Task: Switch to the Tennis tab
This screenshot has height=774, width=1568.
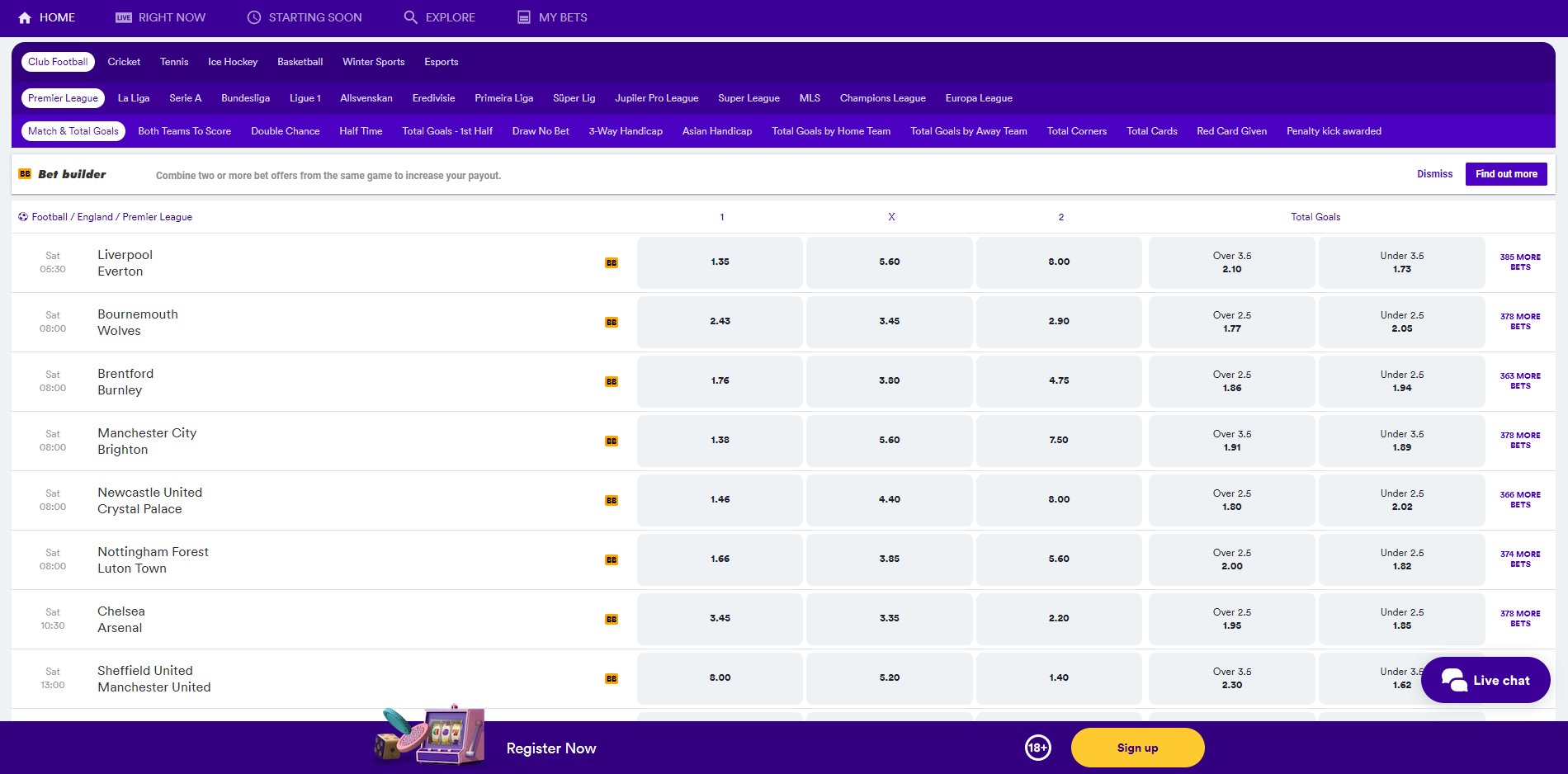Action: tap(174, 62)
